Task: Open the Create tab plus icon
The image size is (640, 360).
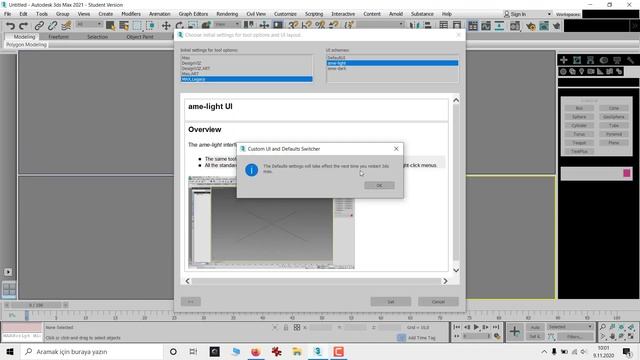Action: (x=564, y=60)
